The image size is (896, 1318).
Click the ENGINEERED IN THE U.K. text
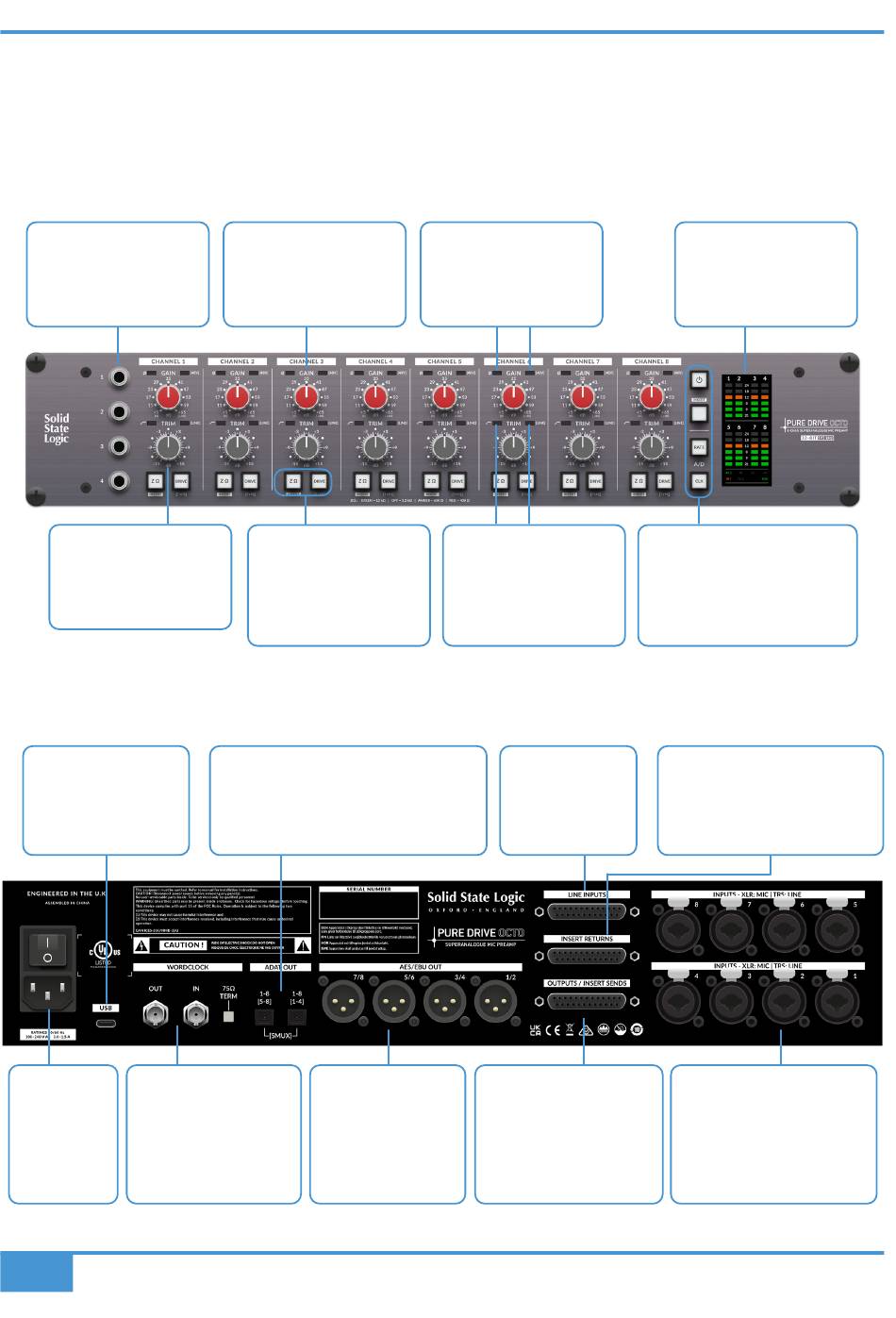coord(65,892)
